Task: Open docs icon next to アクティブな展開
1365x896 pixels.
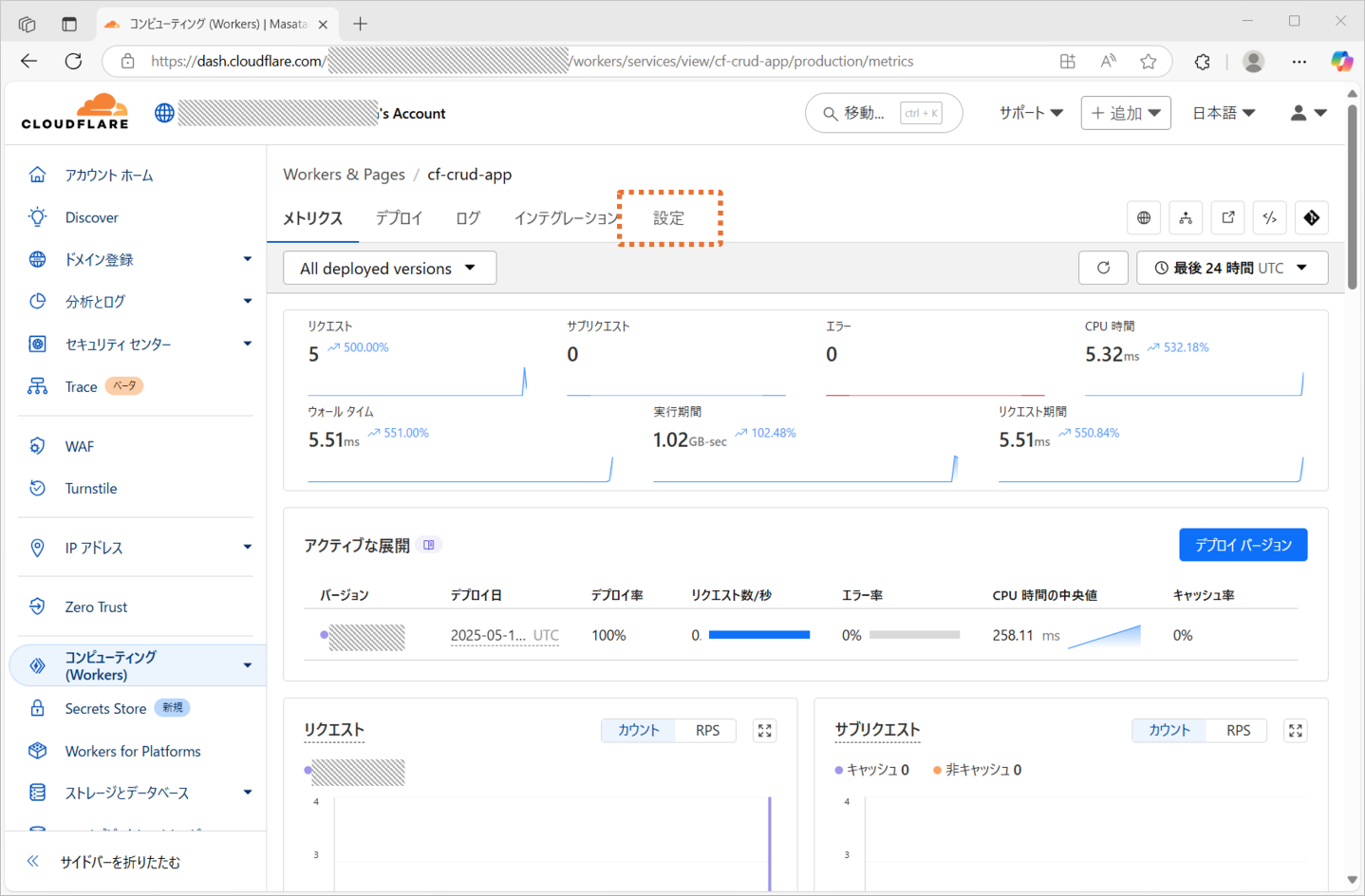Action: click(x=429, y=545)
